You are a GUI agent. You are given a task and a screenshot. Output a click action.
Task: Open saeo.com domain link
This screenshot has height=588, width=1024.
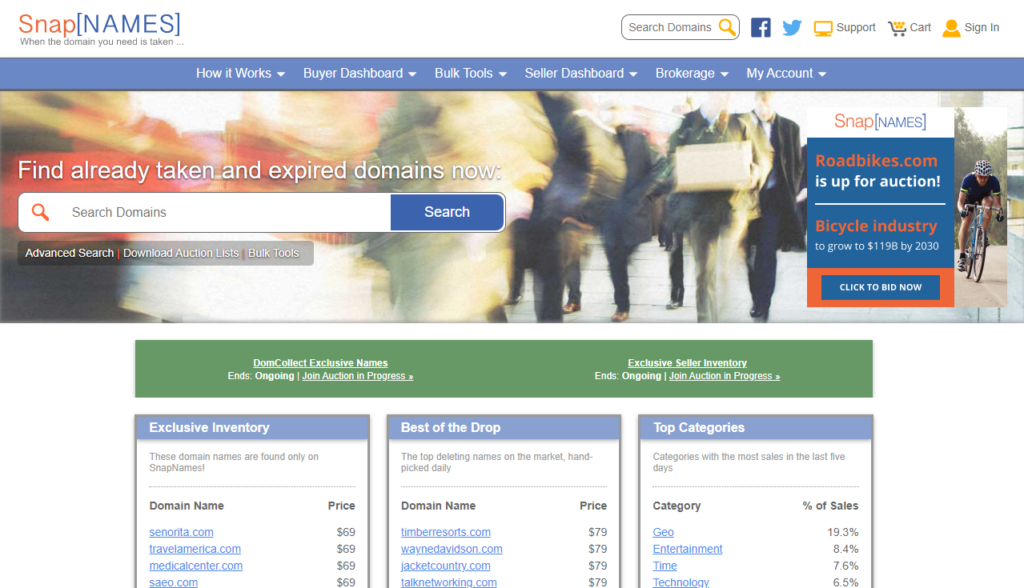pos(173,582)
